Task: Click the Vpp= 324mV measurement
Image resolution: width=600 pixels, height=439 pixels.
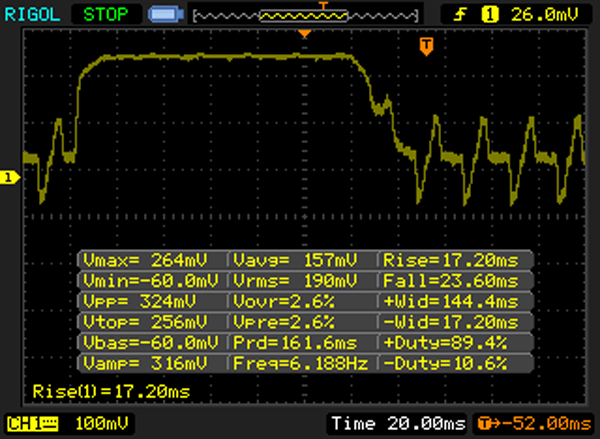Action: [x=140, y=302]
